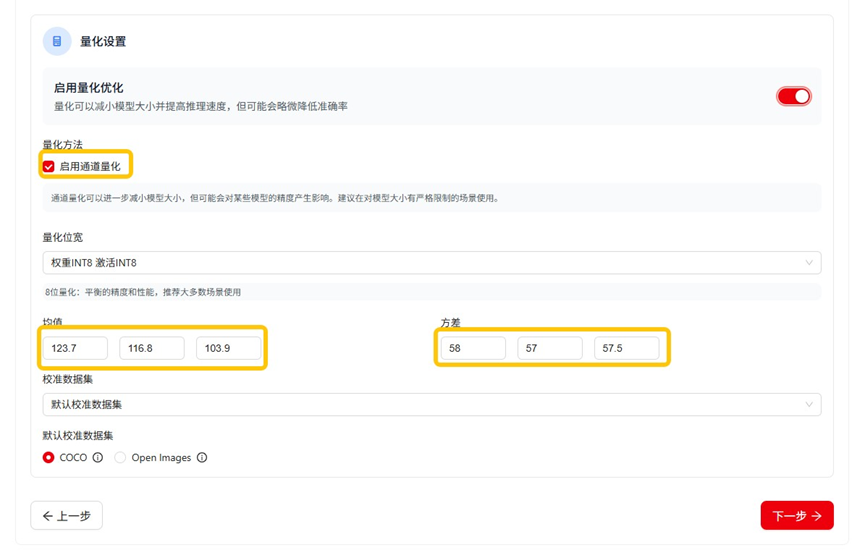Screen dimensions: 865x558
Task: Click the info icon next to Open Images
Action: (x=202, y=458)
